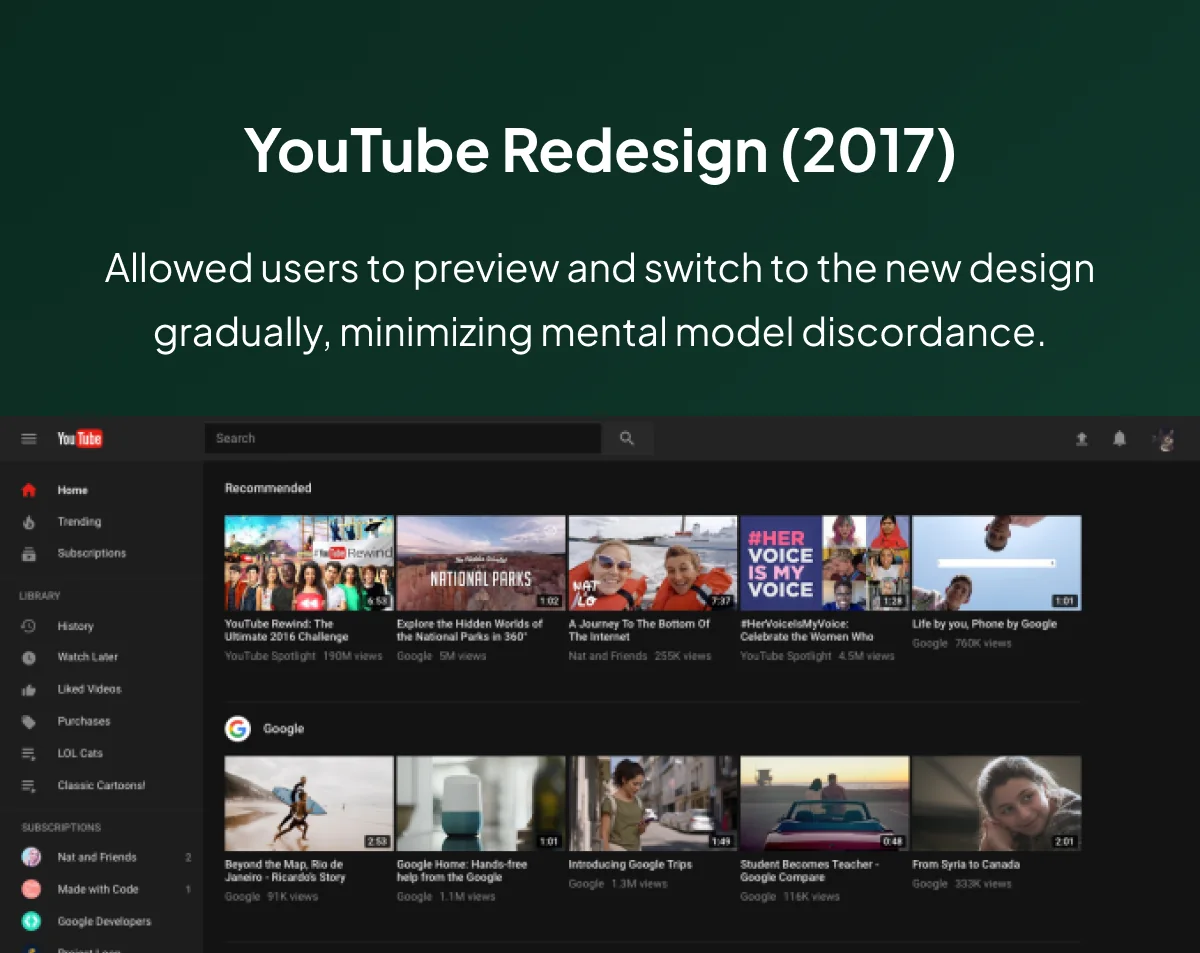
Task: Play Beyond the Map, Rio thumbnail
Action: click(309, 803)
